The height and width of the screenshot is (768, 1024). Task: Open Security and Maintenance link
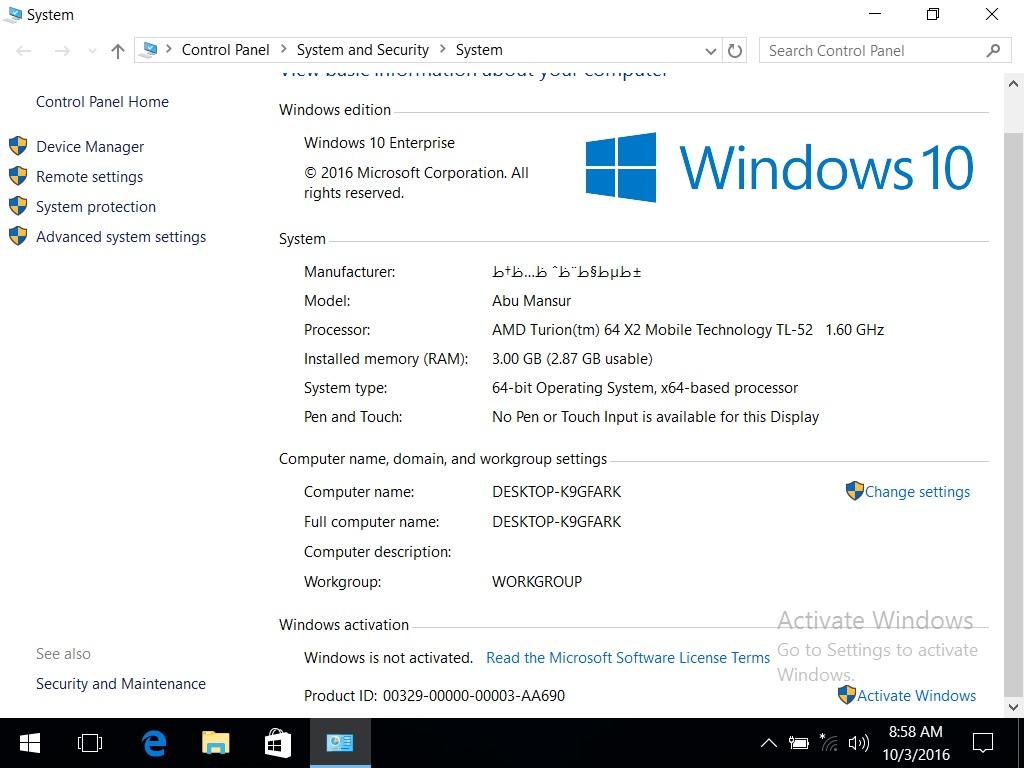(121, 684)
